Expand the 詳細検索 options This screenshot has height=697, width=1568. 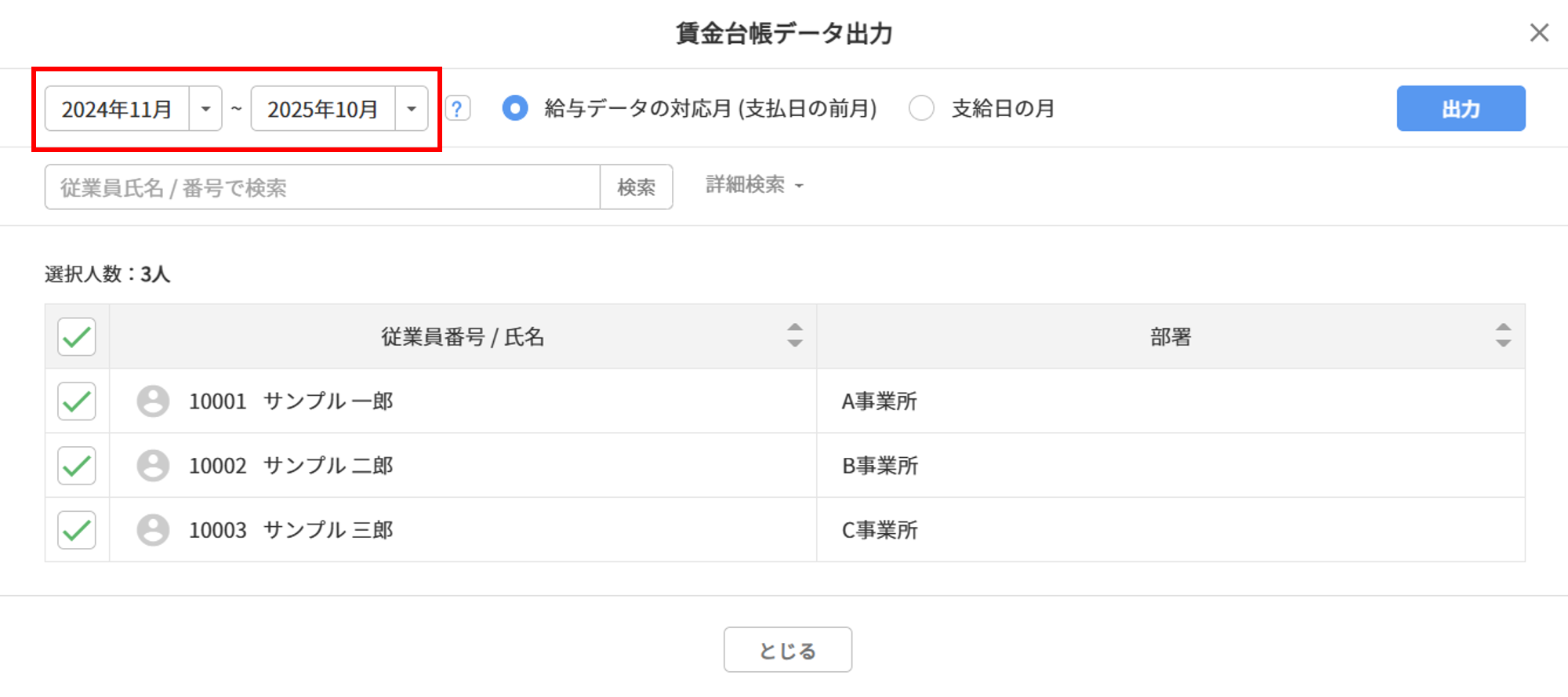[754, 185]
